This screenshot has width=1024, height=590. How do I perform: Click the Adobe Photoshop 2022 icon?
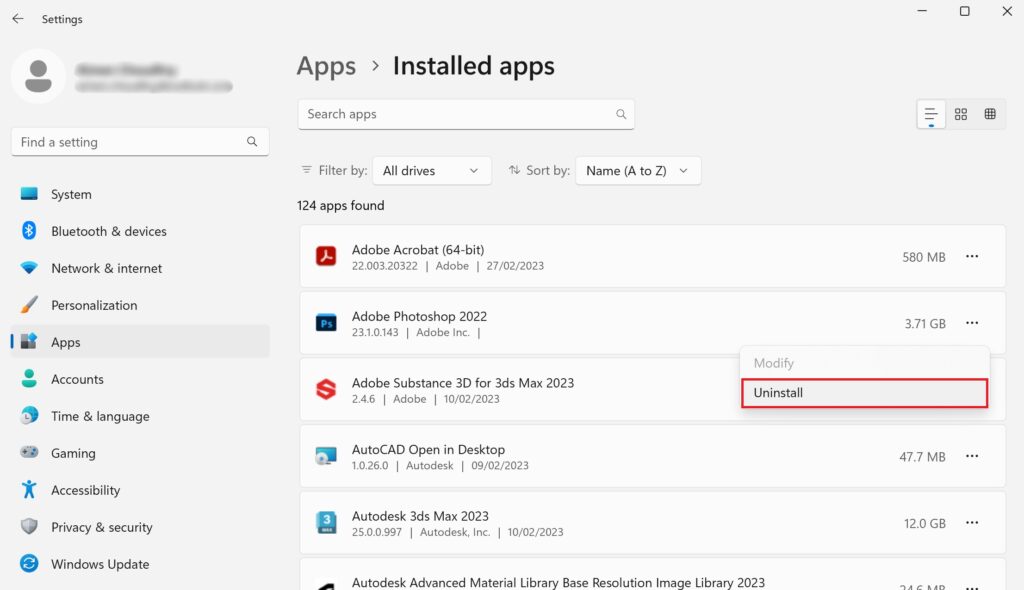click(326, 323)
